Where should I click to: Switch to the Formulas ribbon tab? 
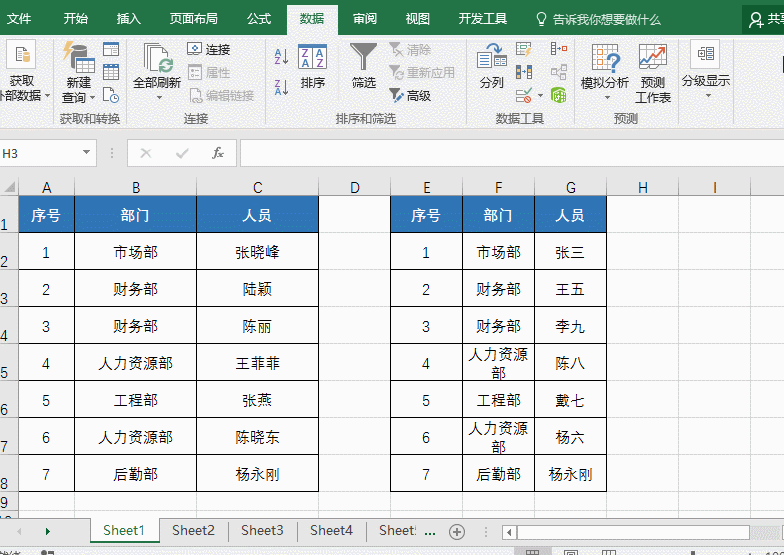(258, 19)
